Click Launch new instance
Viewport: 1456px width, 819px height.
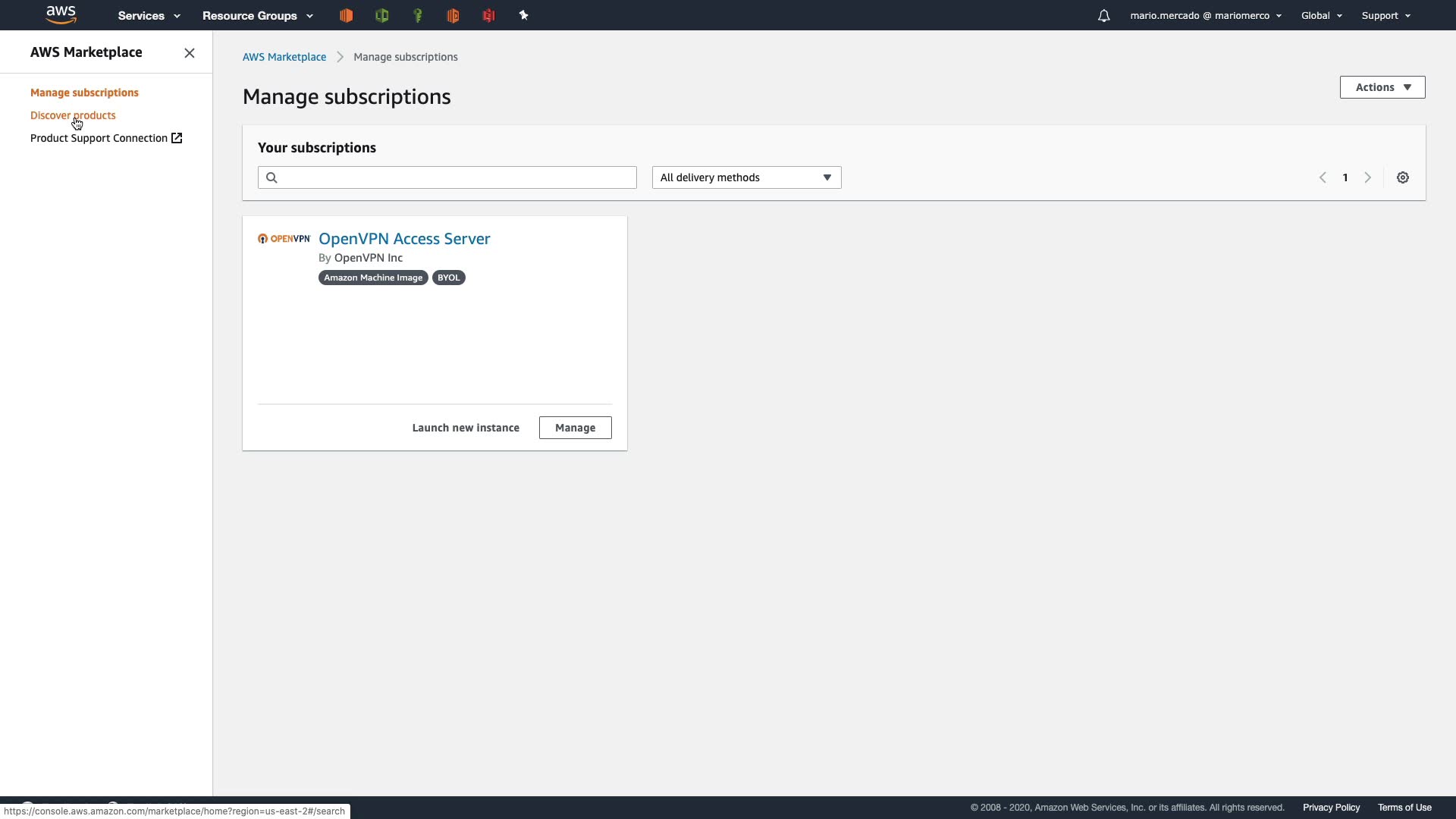[x=466, y=428]
